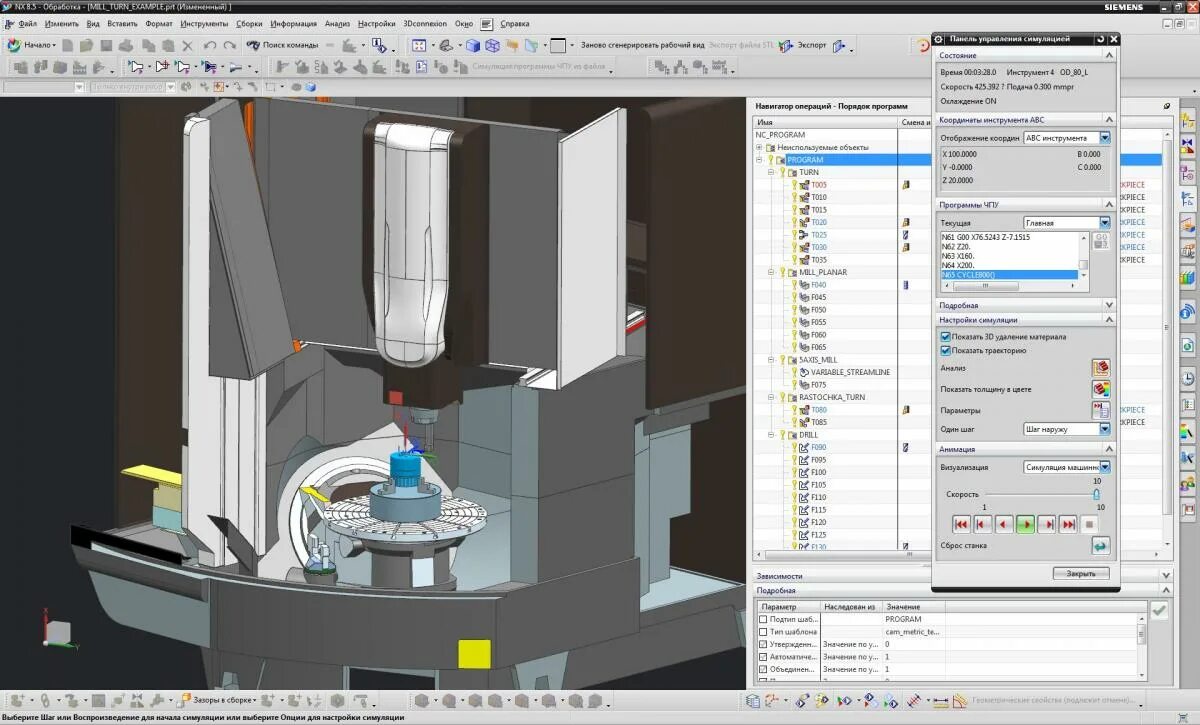The width and height of the screenshot is (1200, 725).
Task: Collapse the DRILL group node
Action: point(771,435)
